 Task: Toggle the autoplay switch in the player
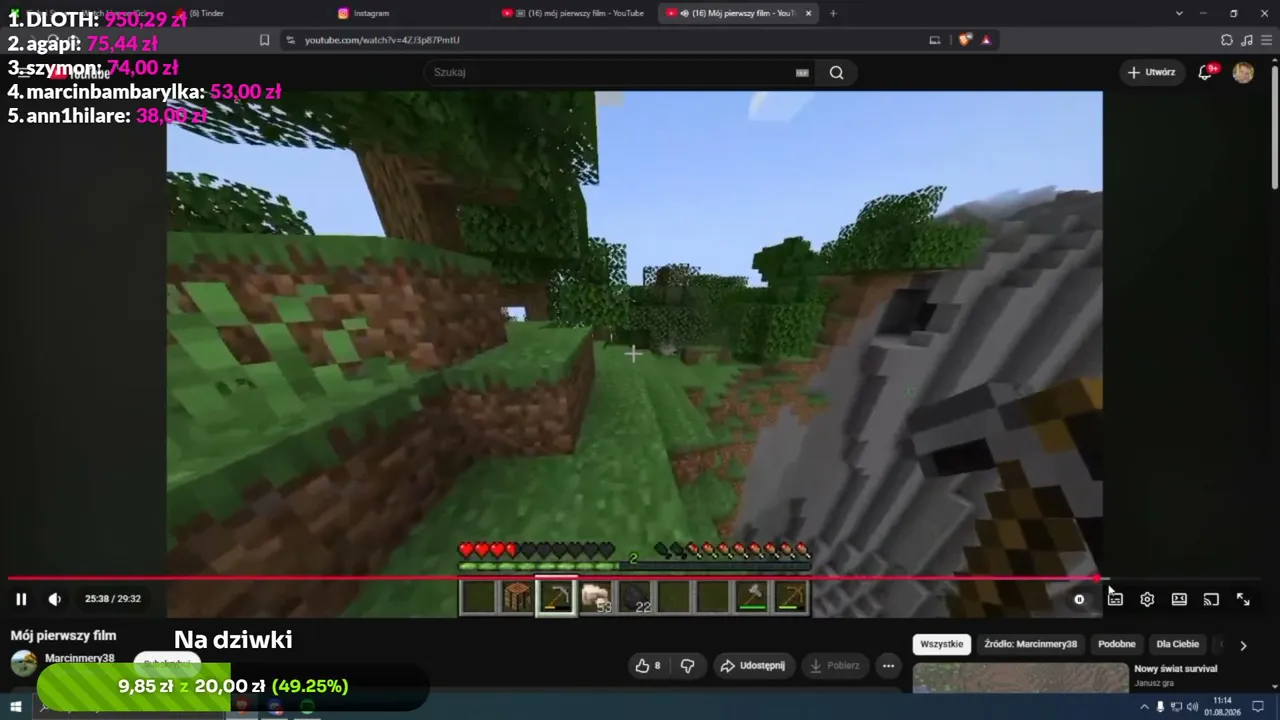click(x=1079, y=599)
